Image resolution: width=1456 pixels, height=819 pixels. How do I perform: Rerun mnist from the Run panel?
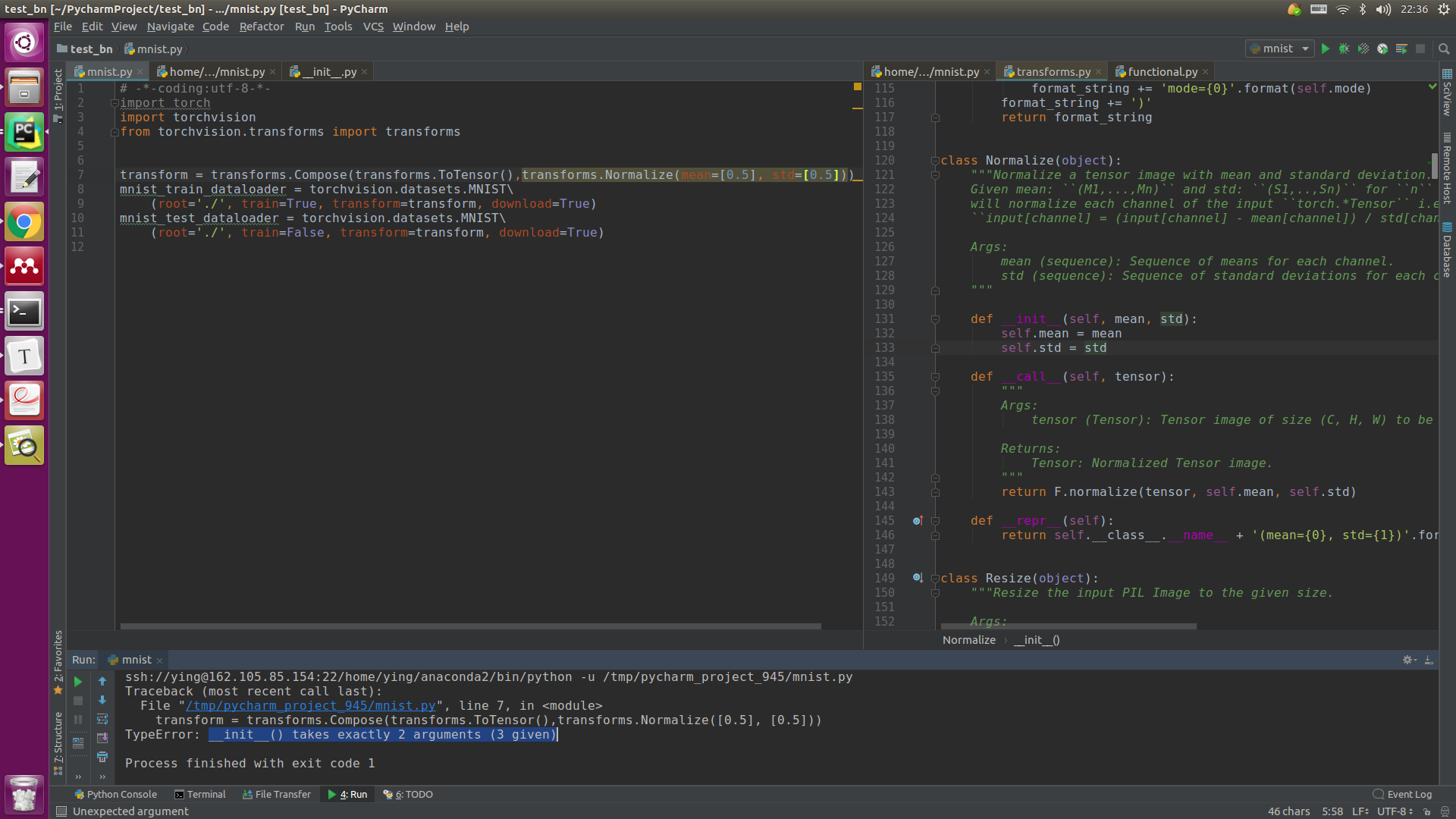tap(77, 681)
